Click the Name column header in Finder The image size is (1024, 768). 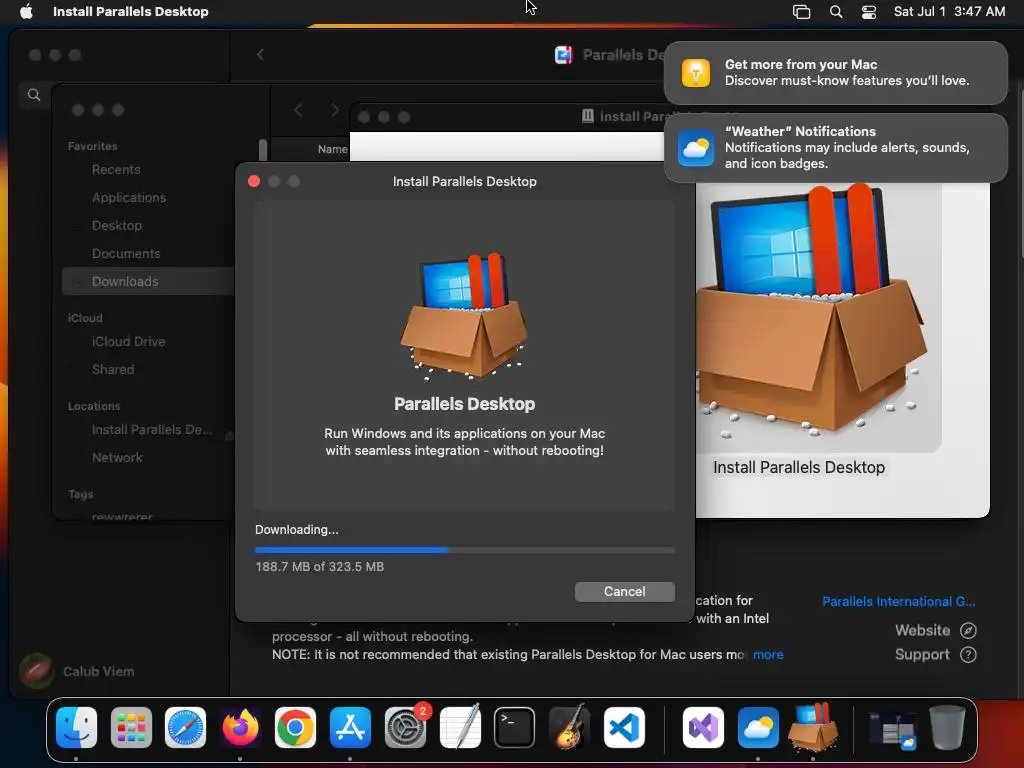(332, 149)
